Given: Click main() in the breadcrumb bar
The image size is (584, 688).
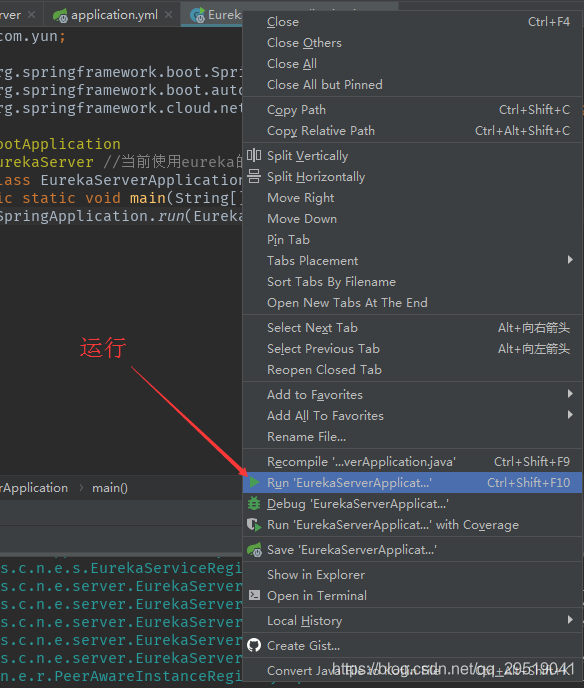Looking at the screenshot, I should pyautogui.click(x=110, y=488).
